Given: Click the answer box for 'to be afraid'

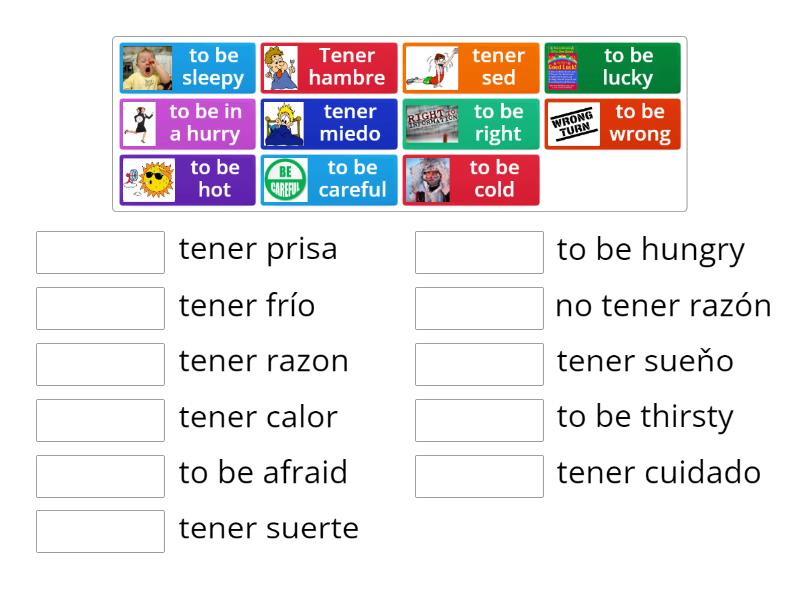Looking at the screenshot, I should tap(100, 477).
